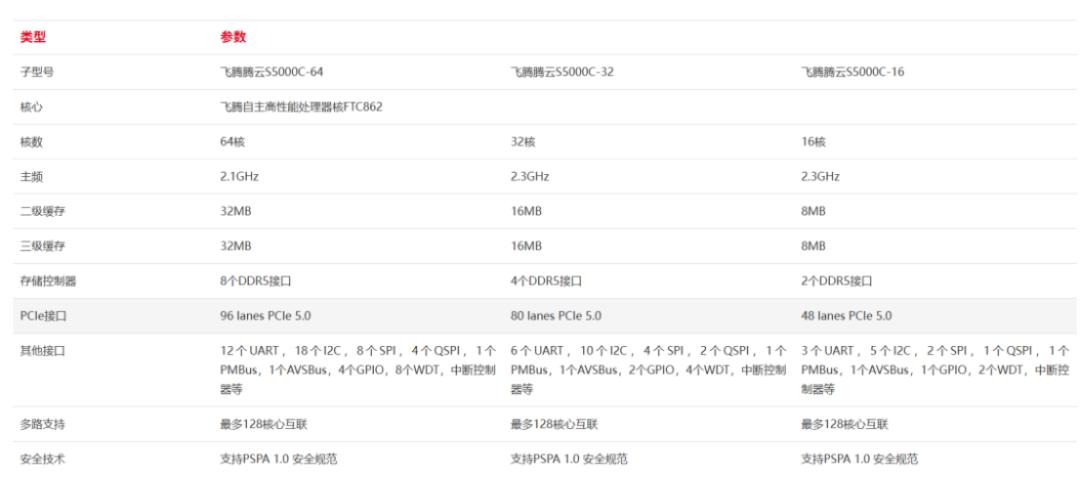
Task: Click the interface list starting 3个UART
Action: tap(935, 370)
